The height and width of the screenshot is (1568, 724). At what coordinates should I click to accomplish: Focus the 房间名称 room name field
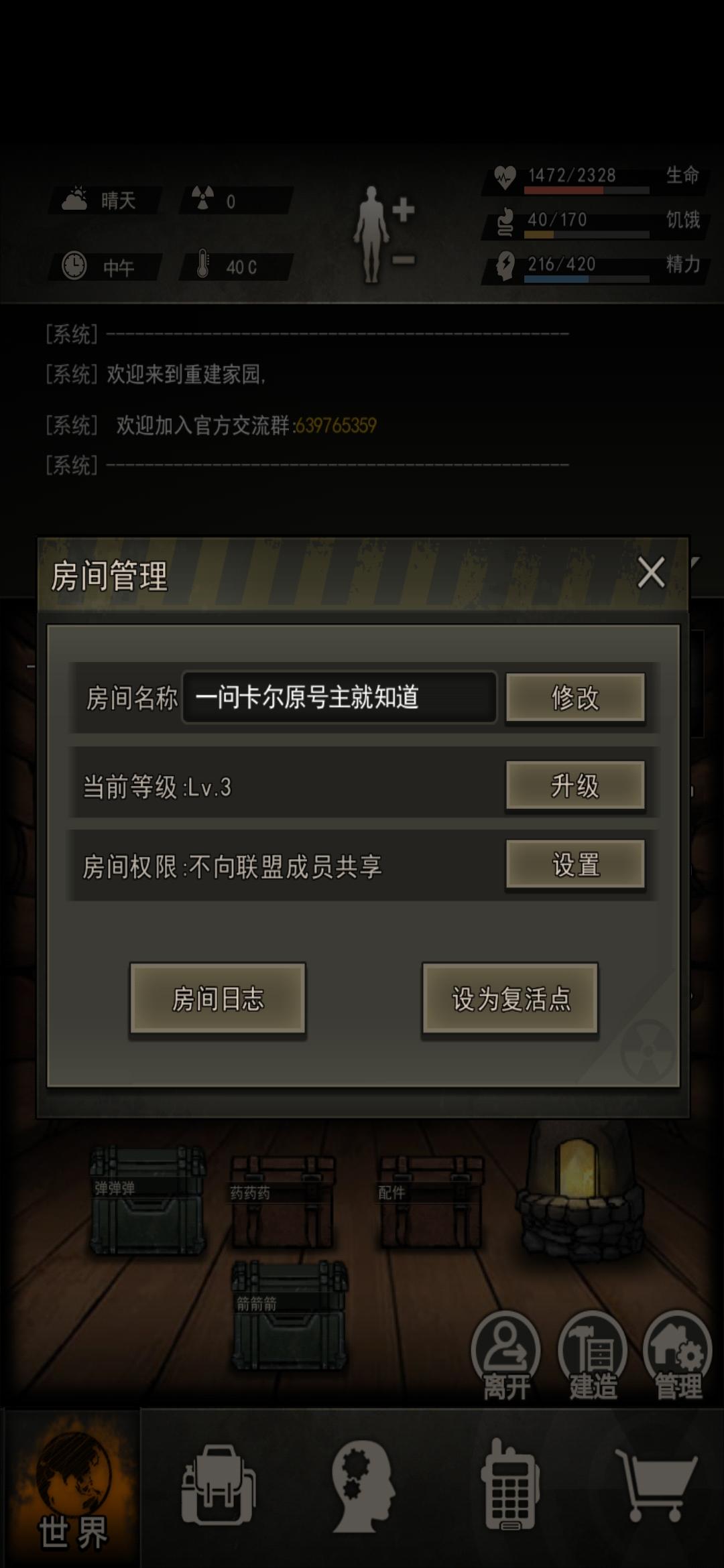[339, 698]
